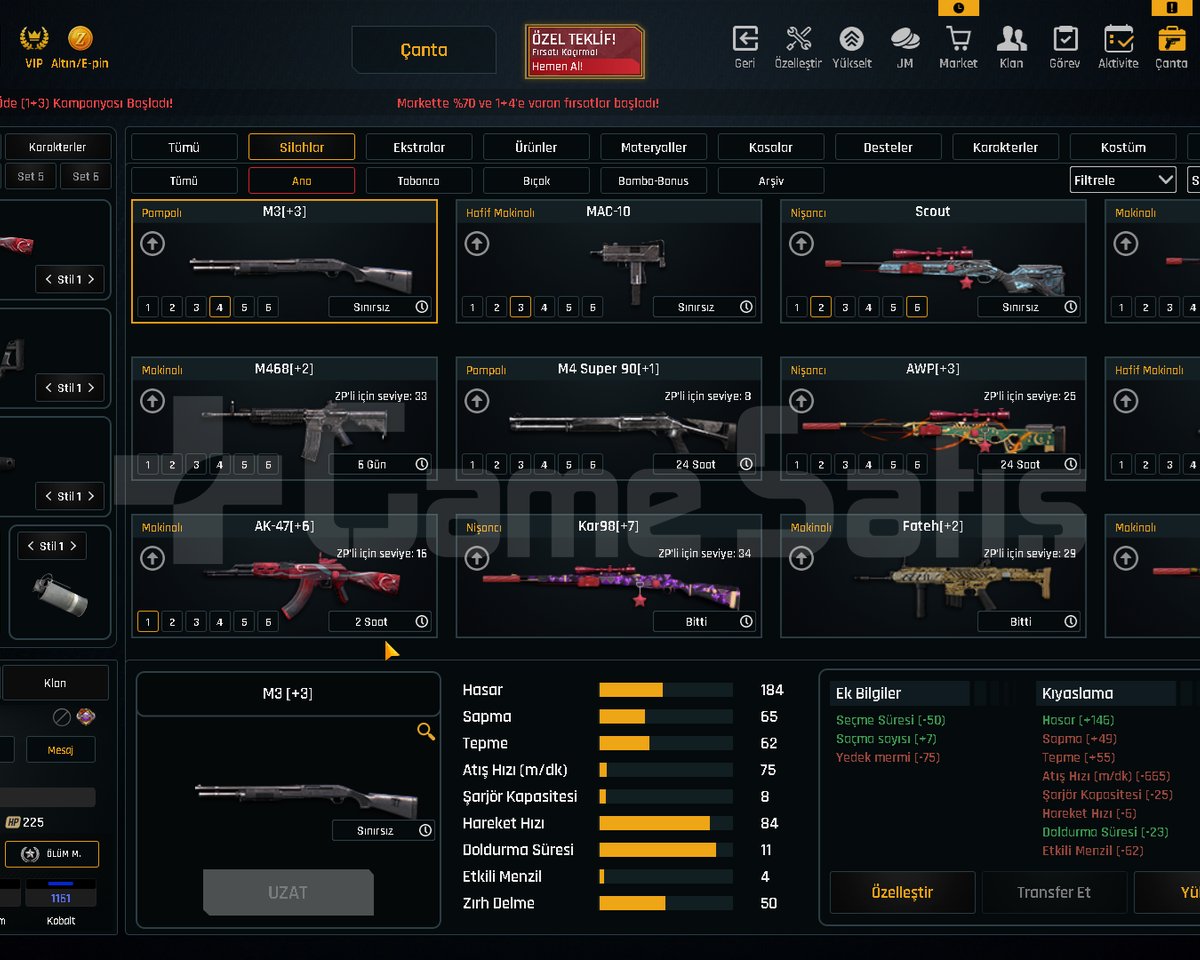This screenshot has height=960, width=1200.
Task: Click the Hasar stat bar
Action: (666, 690)
